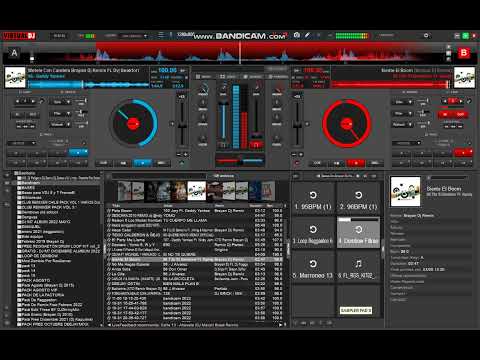Open Filter effect dropdown on deck A
480x360 pixels.
pyautogui.click(x=60, y=113)
